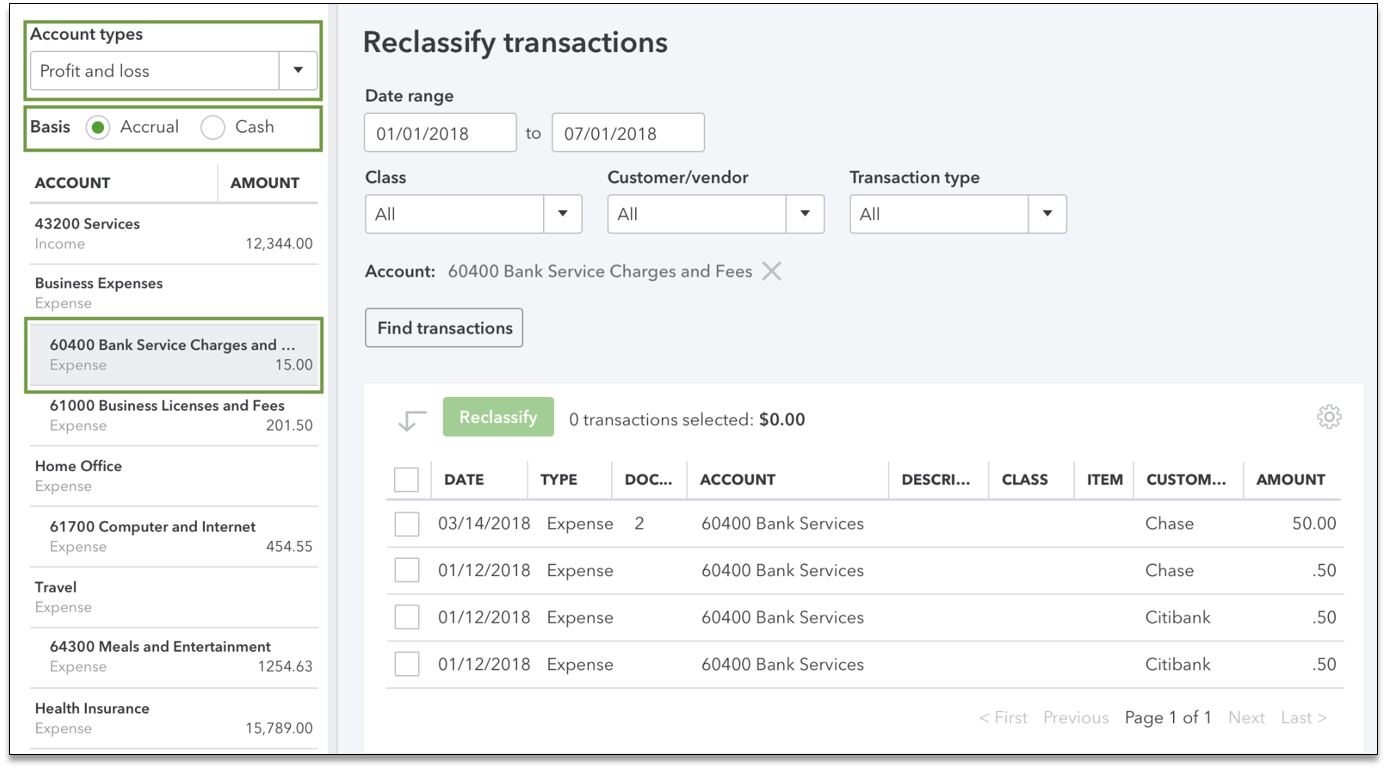Click the AMOUNT column header in transactions table
The height and width of the screenshot is (770, 1387).
click(x=1291, y=480)
